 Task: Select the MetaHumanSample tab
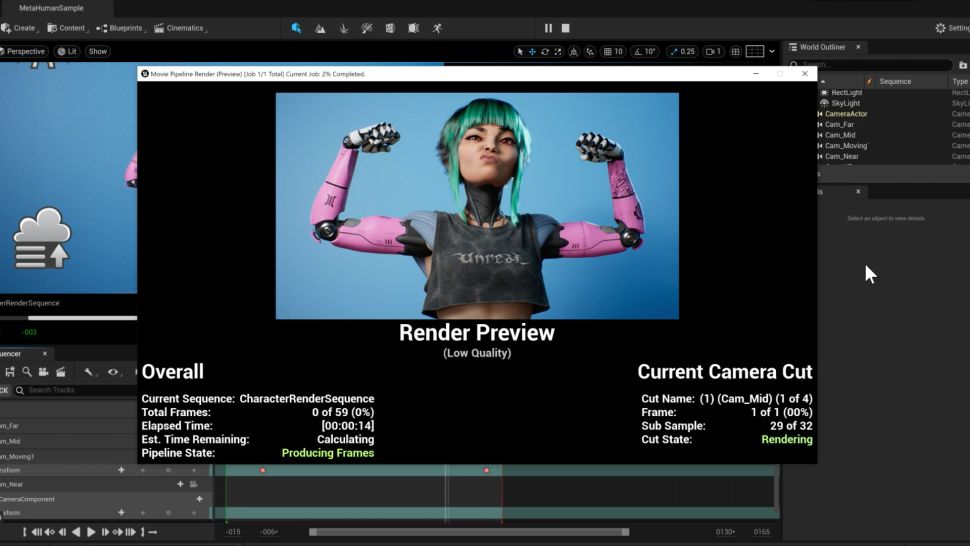(51, 8)
